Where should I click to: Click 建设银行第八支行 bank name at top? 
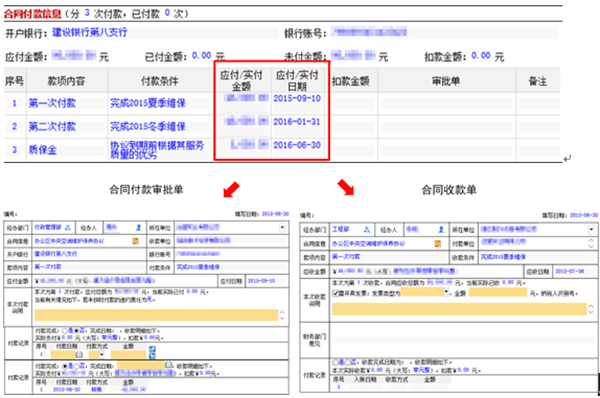(x=90, y=33)
